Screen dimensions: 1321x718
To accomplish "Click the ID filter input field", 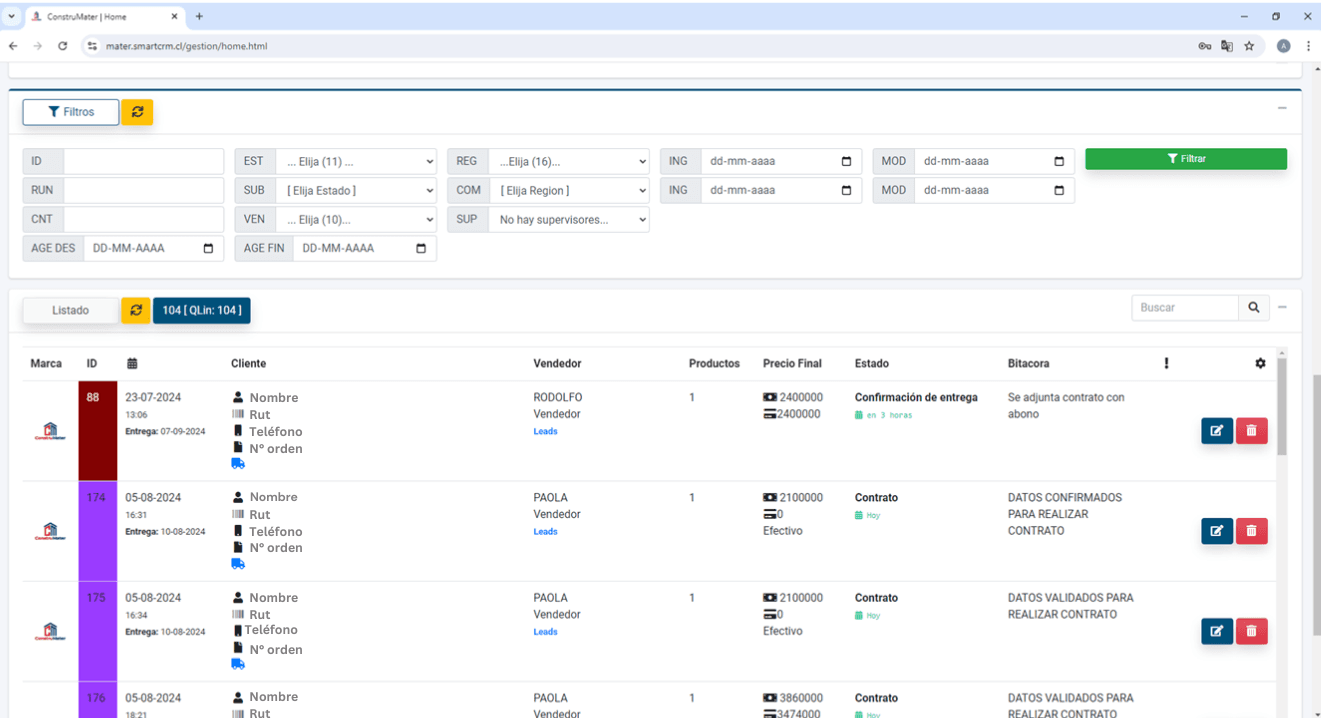I will (143, 161).
